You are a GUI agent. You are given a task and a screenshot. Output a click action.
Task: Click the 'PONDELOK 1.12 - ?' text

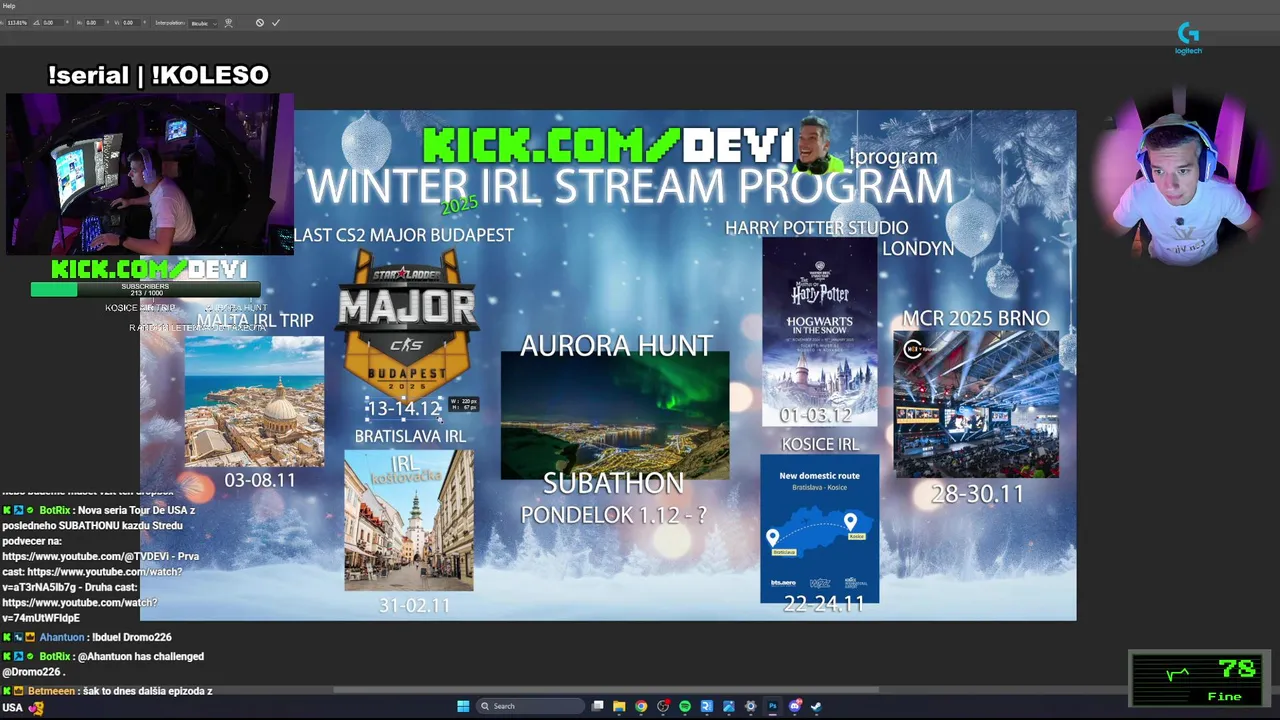pyautogui.click(x=613, y=515)
